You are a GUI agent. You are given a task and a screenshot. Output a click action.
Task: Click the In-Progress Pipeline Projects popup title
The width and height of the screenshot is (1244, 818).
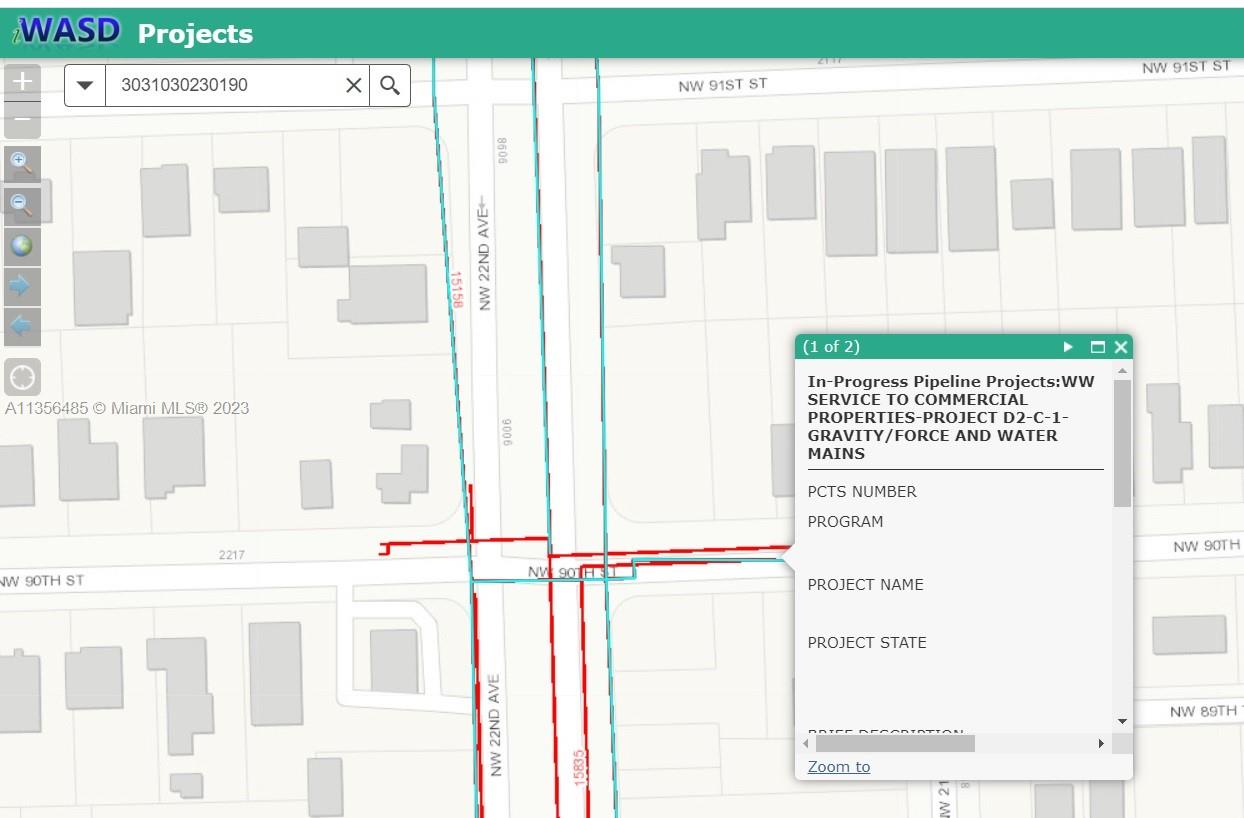point(951,417)
